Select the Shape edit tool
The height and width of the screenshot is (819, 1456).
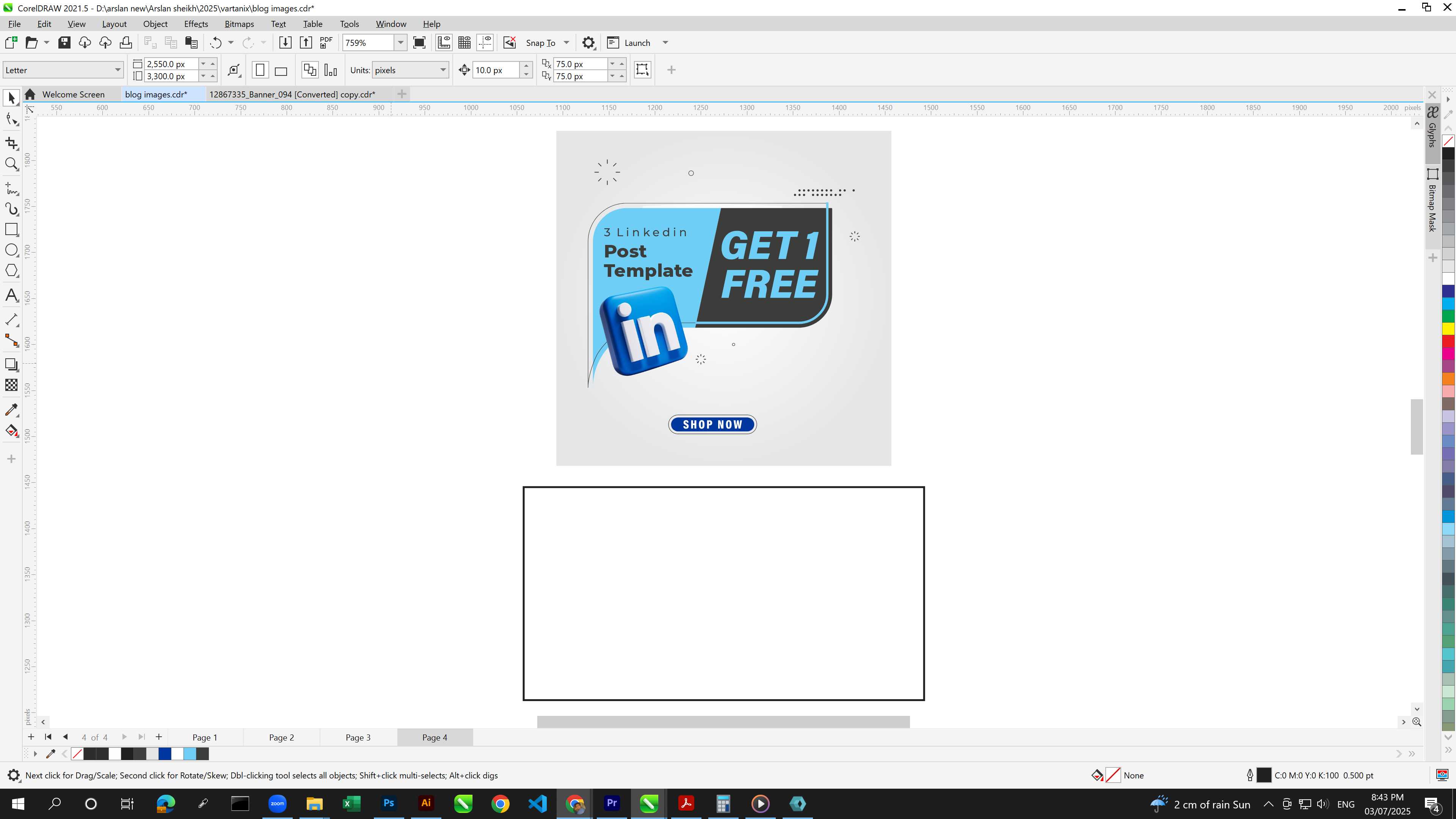pyautogui.click(x=11, y=119)
